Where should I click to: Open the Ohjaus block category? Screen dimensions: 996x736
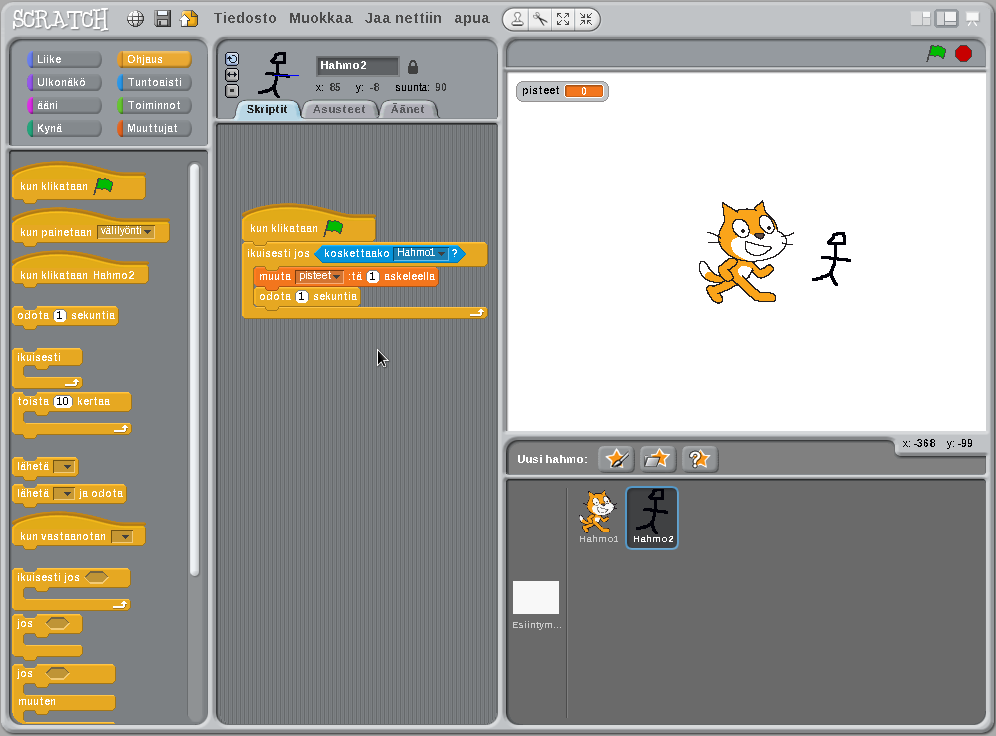[154, 59]
